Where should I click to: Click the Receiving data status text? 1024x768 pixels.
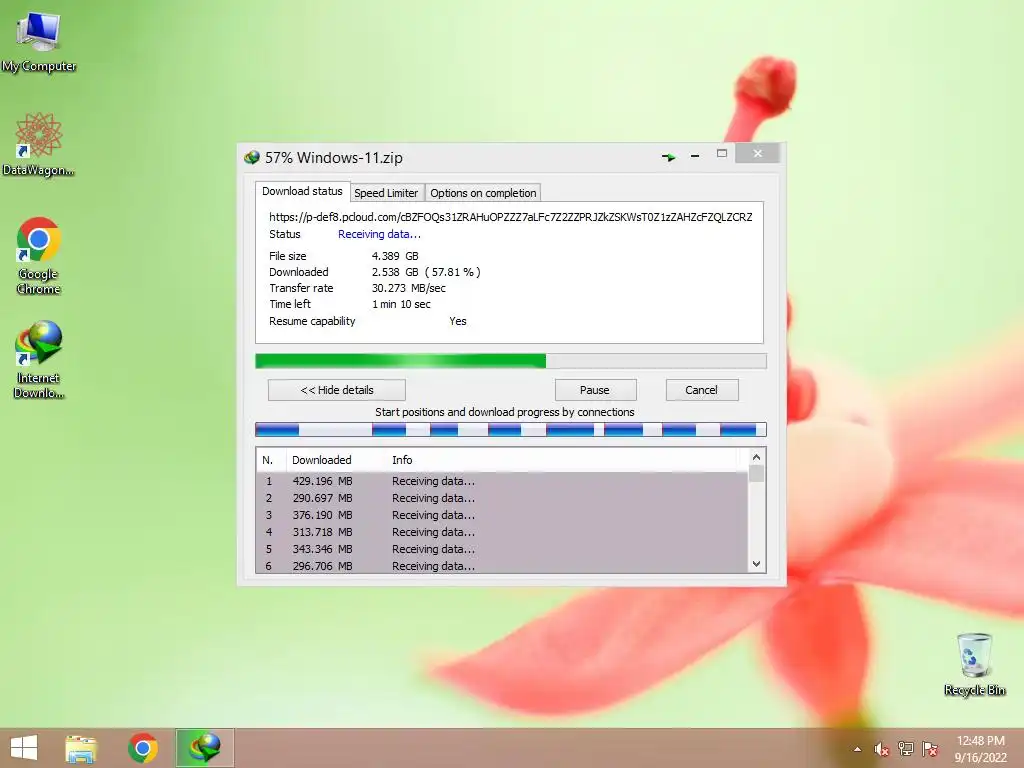click(379, 234)
